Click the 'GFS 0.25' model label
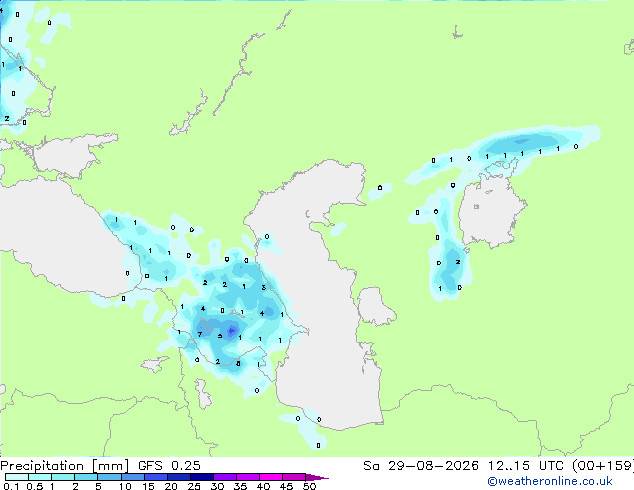634x490 pixels. (x=169, y=466)
